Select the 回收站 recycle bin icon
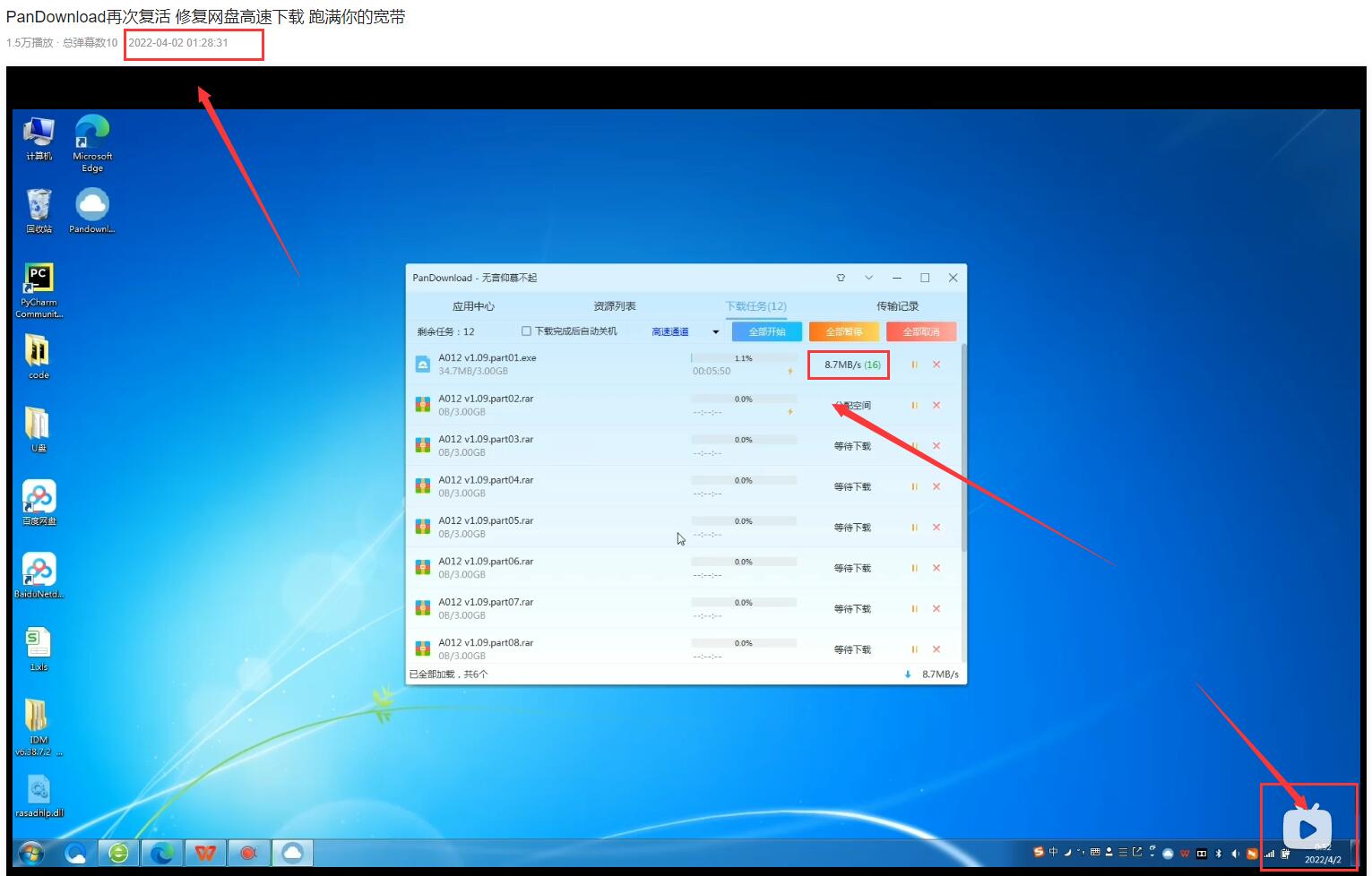Image resolution: width=1372 pixels, height=876 pixels. [39, 210]
